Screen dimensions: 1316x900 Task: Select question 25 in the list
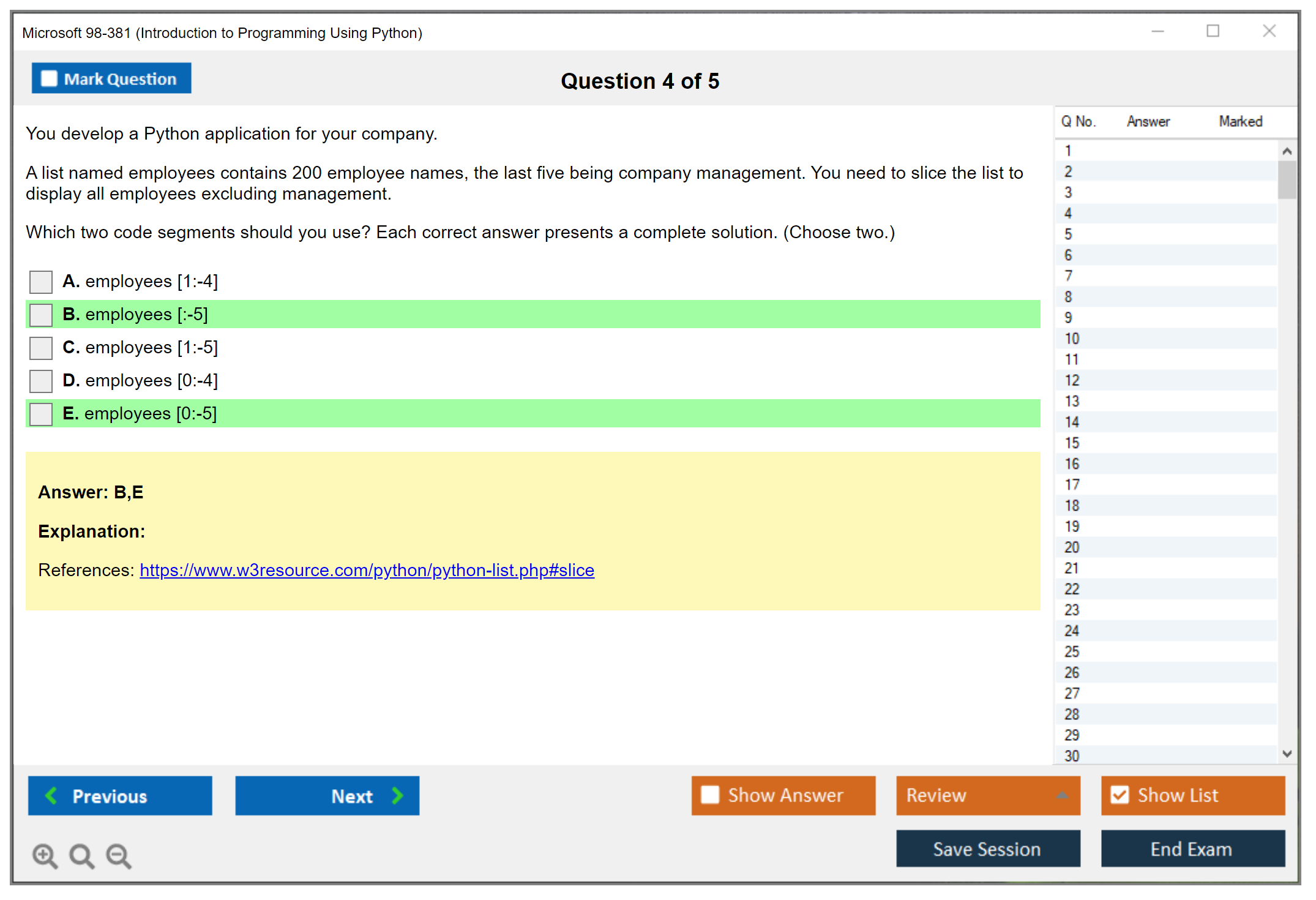pos(1072,651)
